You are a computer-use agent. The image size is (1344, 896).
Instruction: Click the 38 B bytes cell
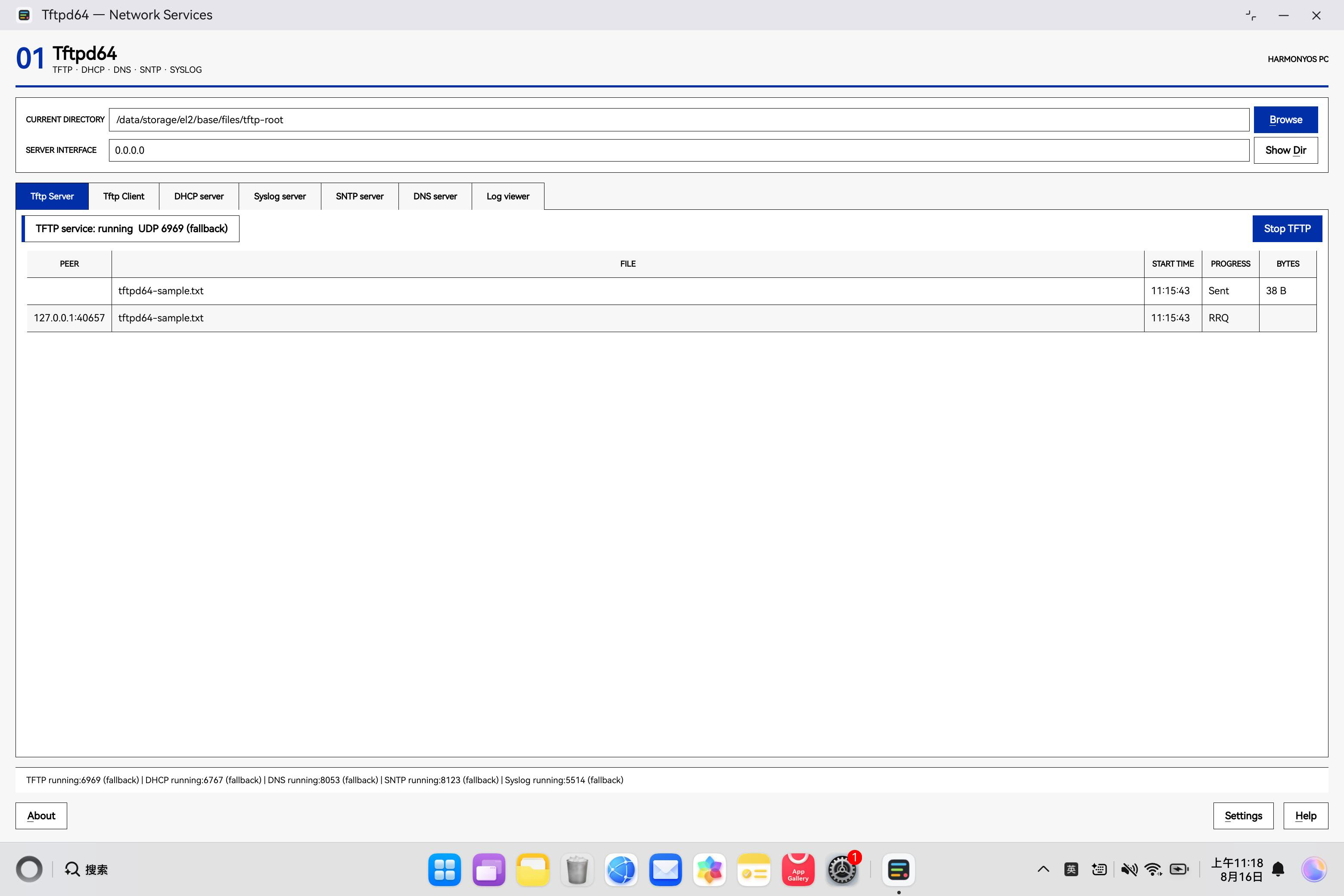point(1288,291)
